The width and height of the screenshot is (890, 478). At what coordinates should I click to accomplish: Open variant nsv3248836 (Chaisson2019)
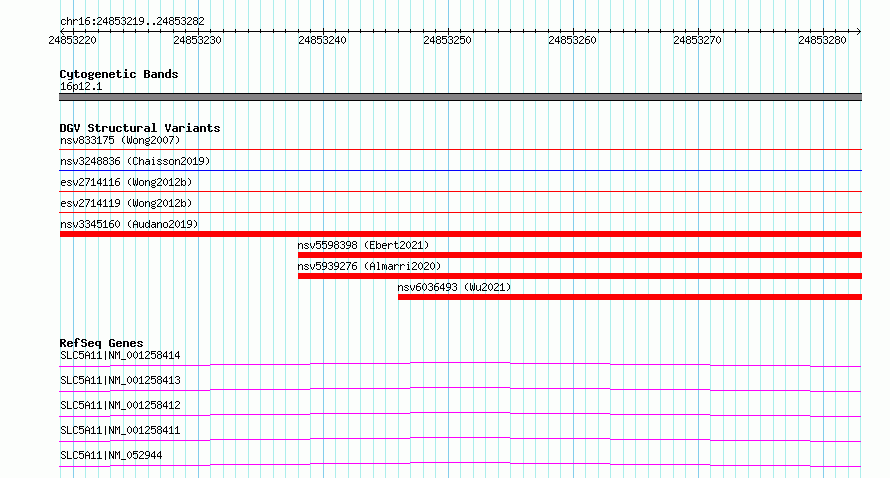click(x=135, y=161)
